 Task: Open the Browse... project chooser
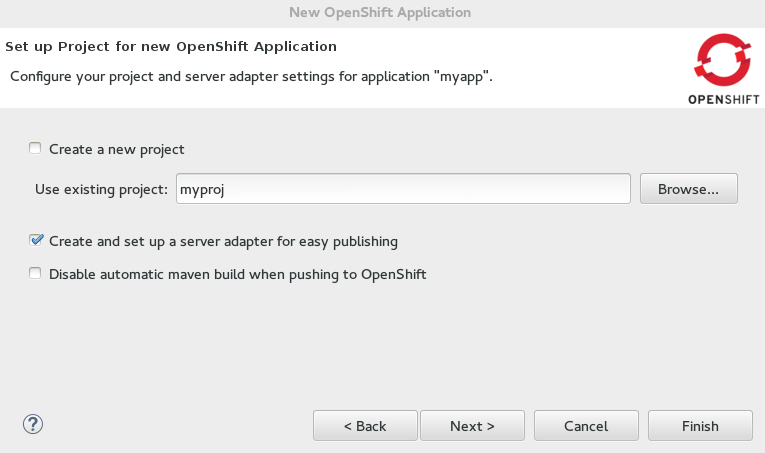pos(688,189)
